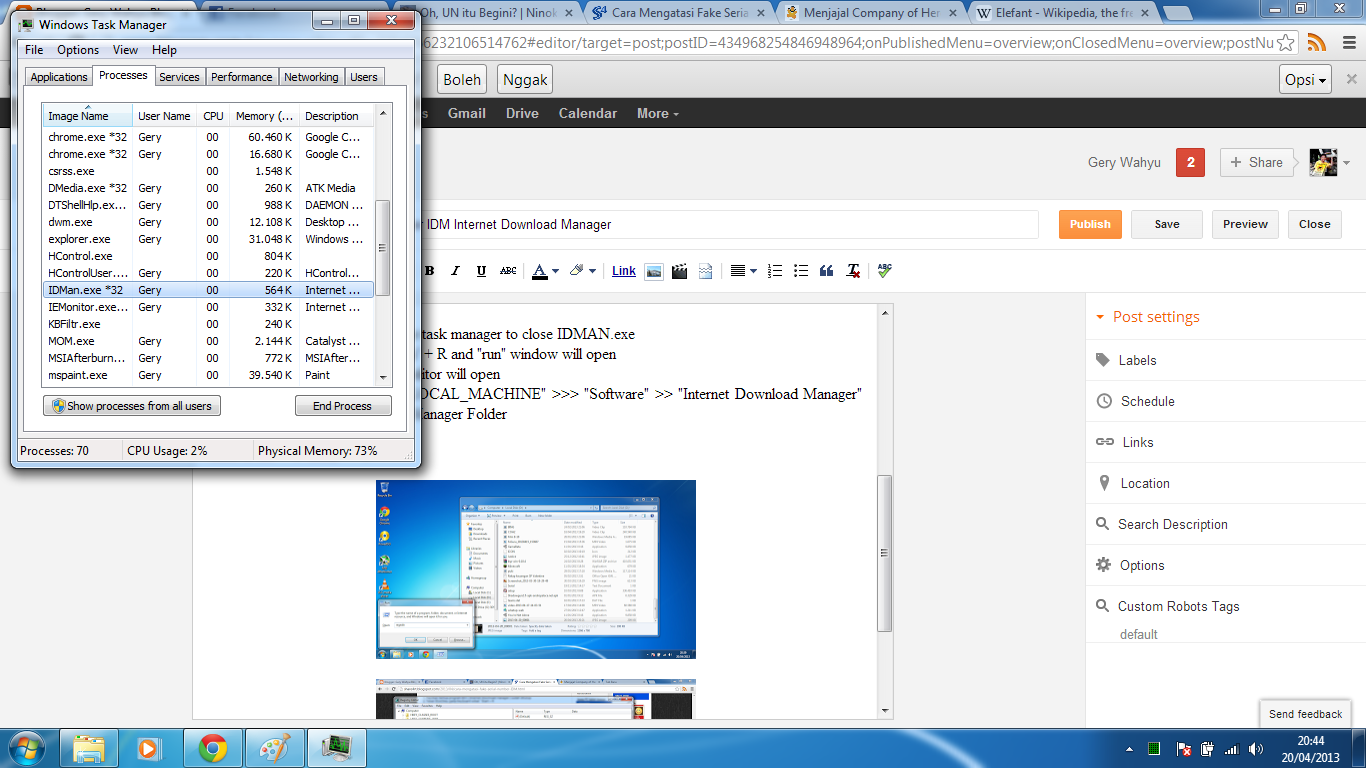The image size is (1366, 768).
Task: View the 2 Google+ notifications
Action: tap(1190, 162)
